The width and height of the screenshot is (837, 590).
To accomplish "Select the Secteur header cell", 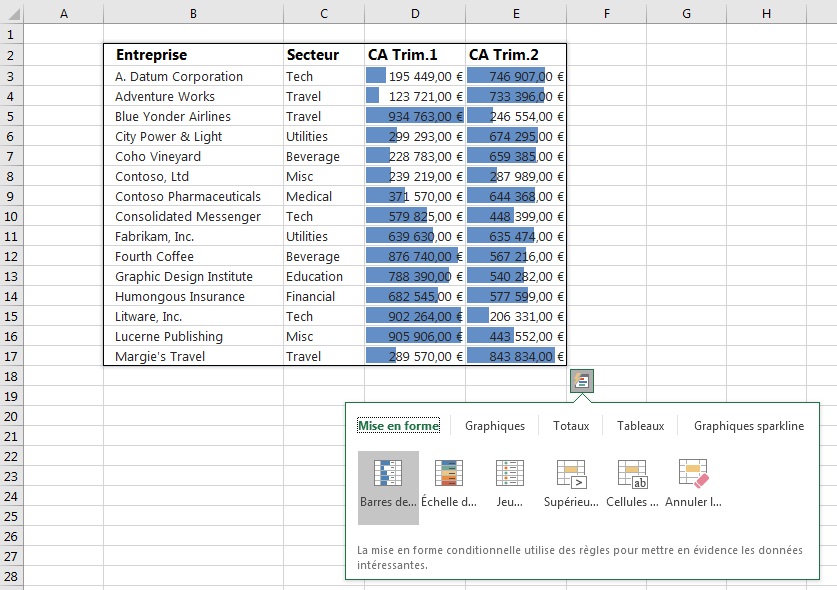I will click(x=324, y=55).
